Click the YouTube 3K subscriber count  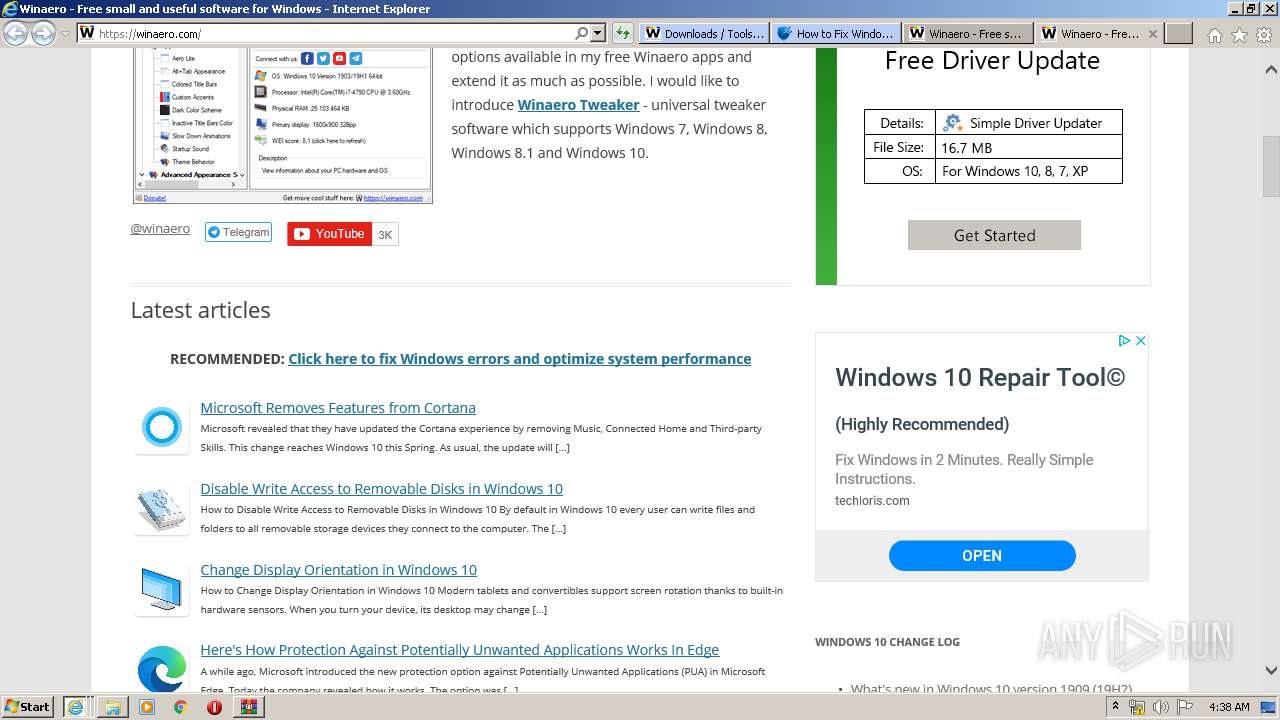pos(385,234)
